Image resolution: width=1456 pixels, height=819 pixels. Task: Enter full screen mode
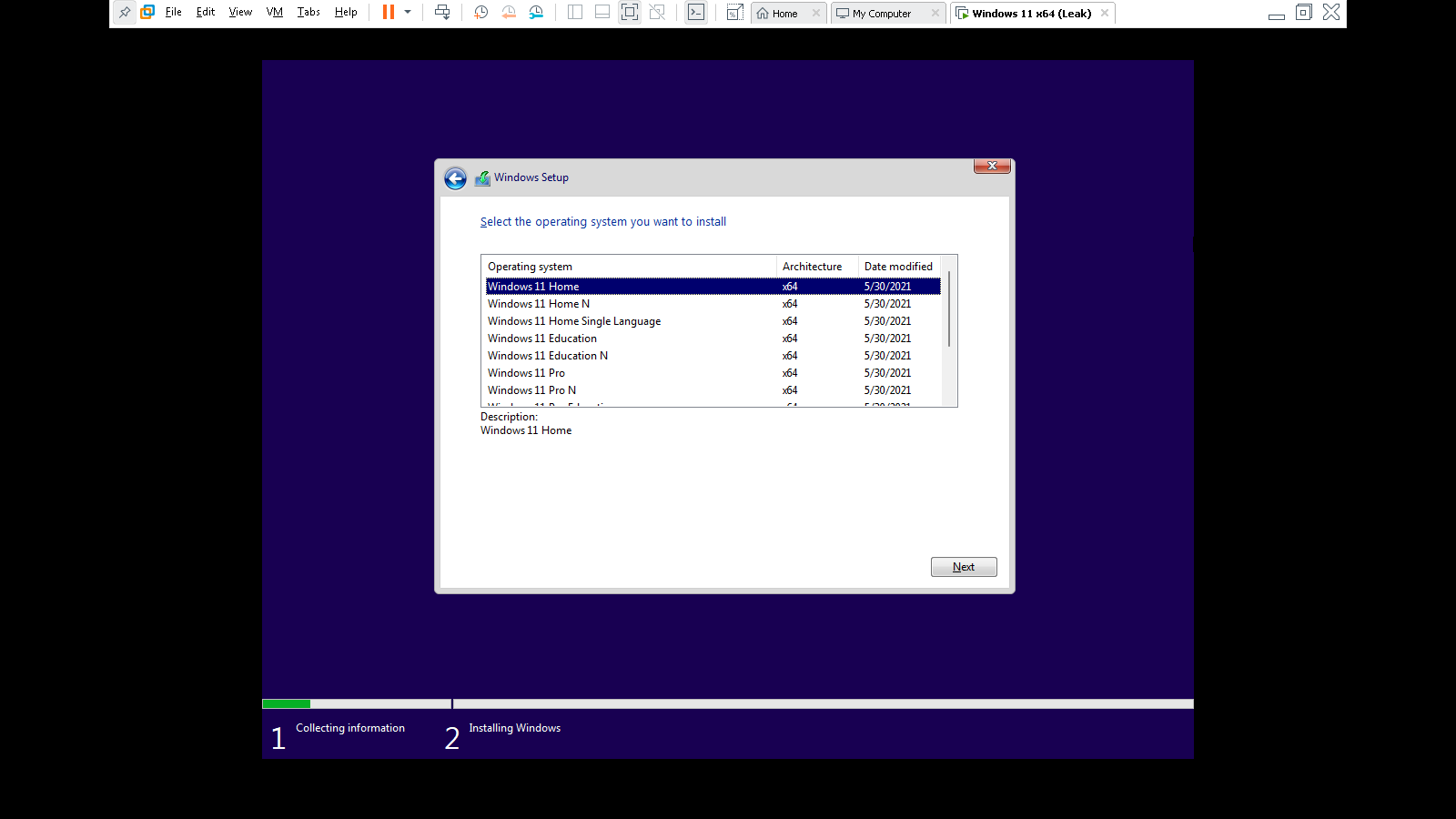(x=630, y=13)
